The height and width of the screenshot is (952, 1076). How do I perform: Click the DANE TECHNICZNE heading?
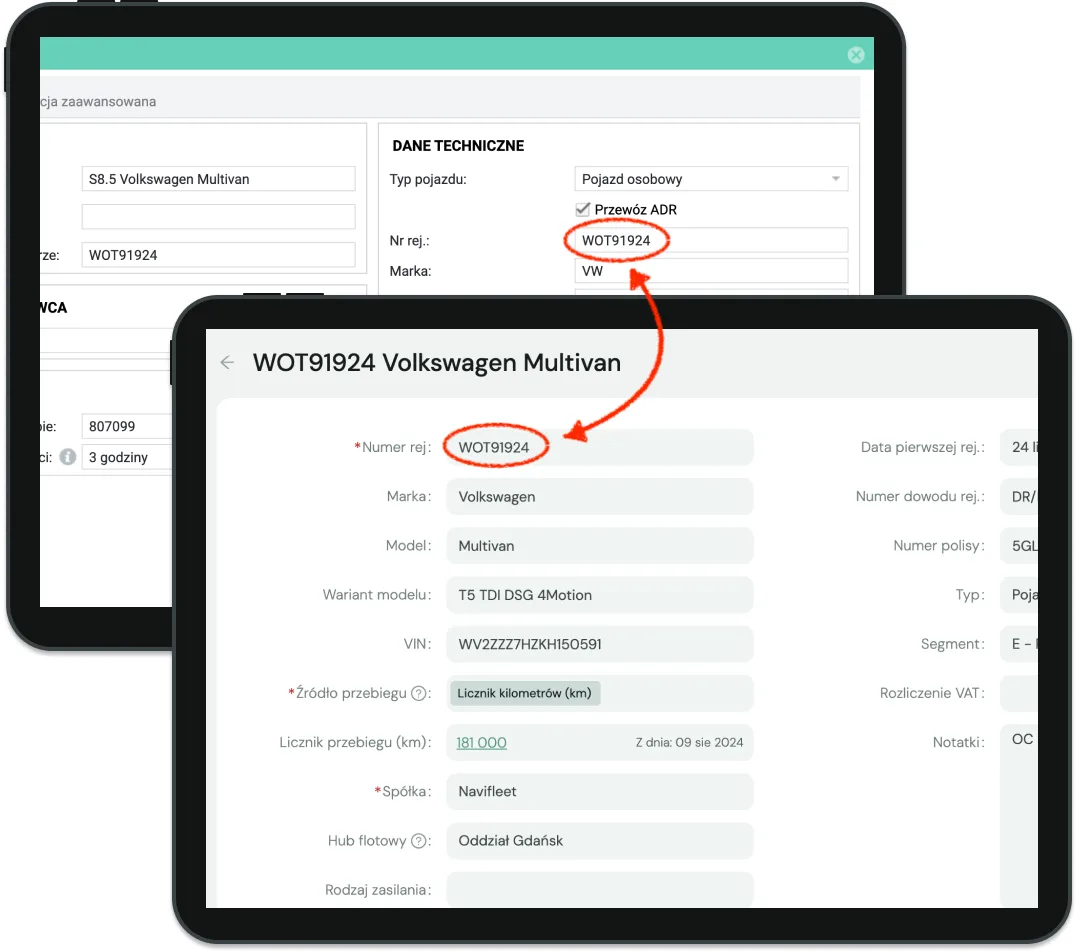[x=458, y=146]
